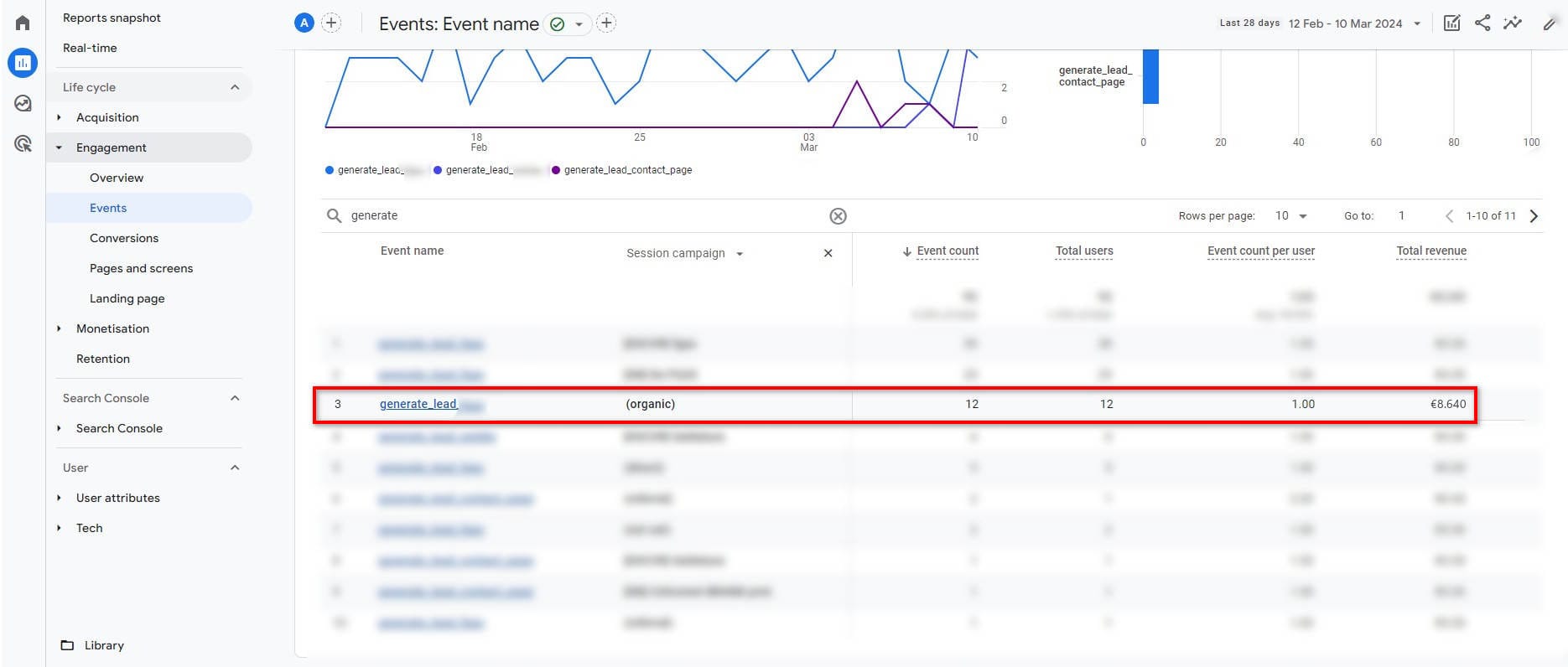Click the Share this report icon

[1482, 23]
